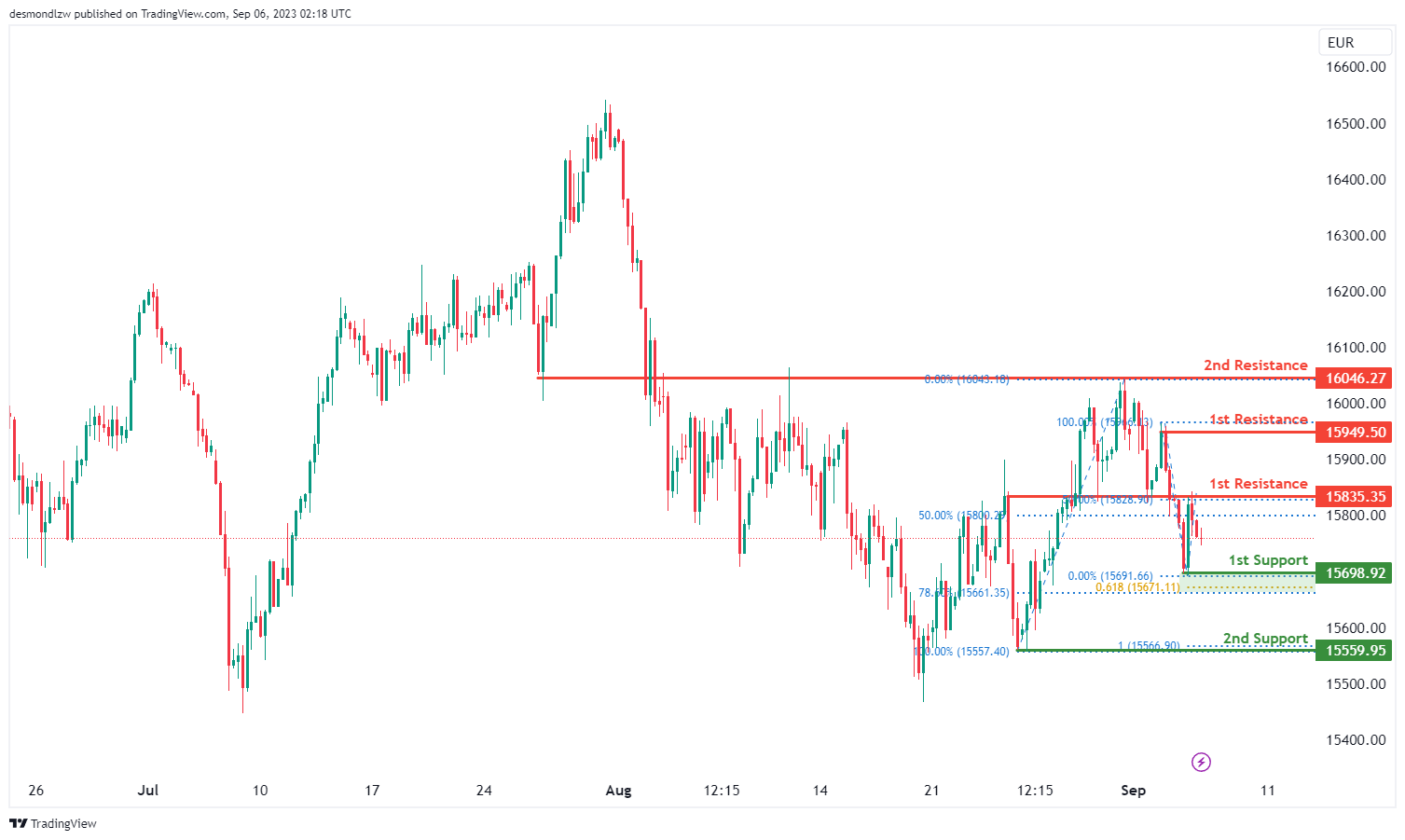Select the 2nd Support label
This screenshot has width=1405, height=840.
coord(1265,638)
